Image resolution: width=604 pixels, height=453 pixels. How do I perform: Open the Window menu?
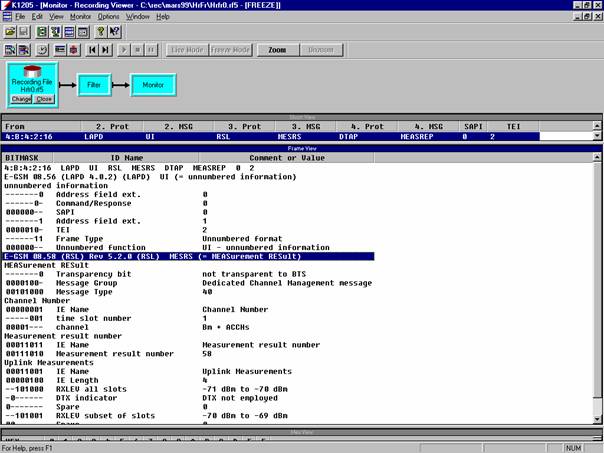pos(139,17)
